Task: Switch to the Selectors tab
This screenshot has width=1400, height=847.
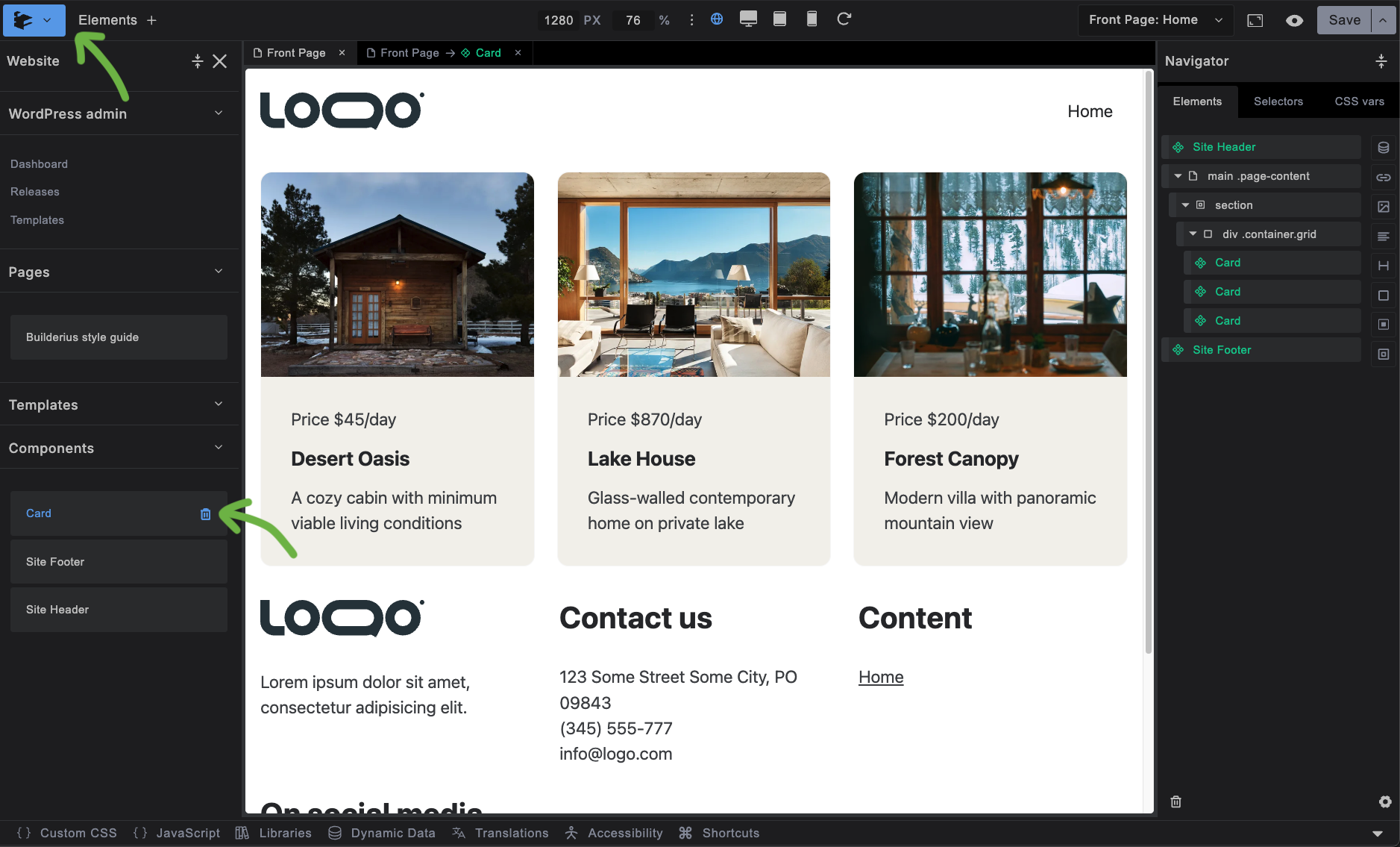Action: pos(1278,101)
